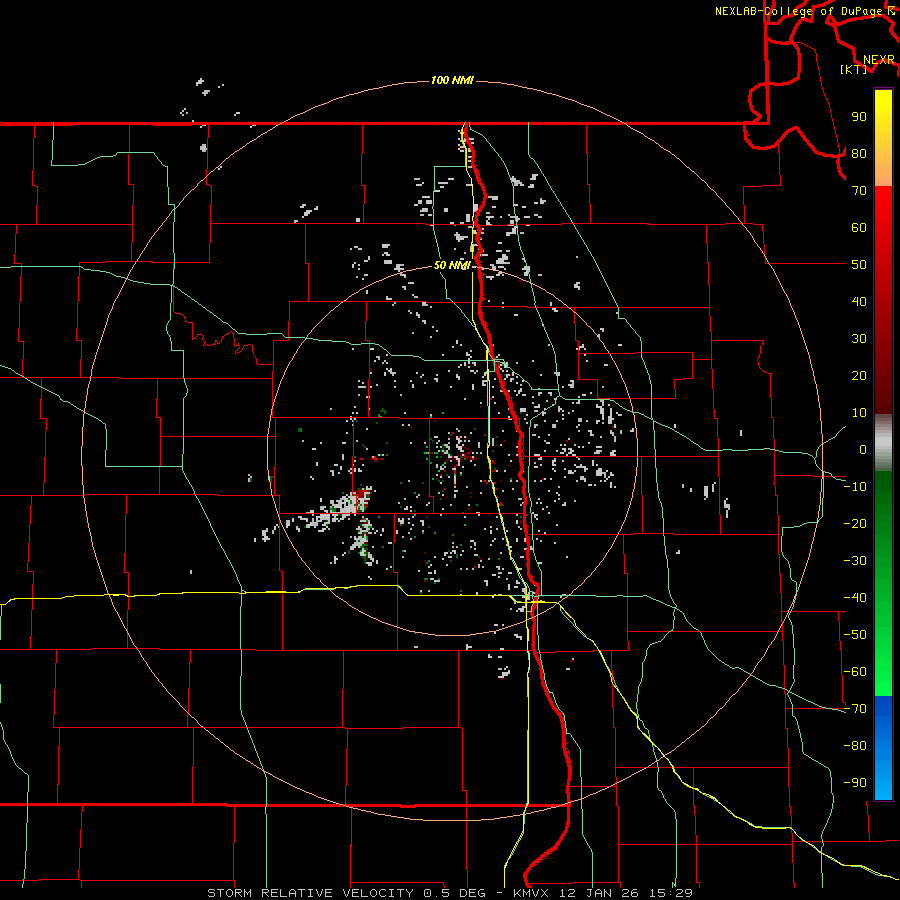This screenshot has height=900, width=900.
Task: Click the -10 knot scale label
Action: tap(855, 487)
